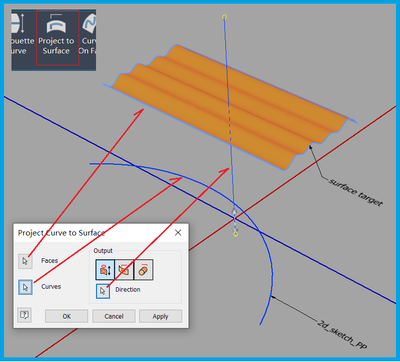Image resolution: width=400 pixels, height=362 pixels.
Task: Select Project along vector output option
Action: [105, 270]
